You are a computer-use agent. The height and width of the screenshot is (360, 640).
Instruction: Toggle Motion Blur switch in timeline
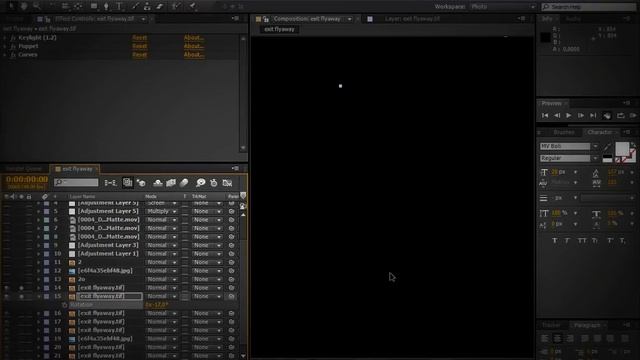(184, 183)
